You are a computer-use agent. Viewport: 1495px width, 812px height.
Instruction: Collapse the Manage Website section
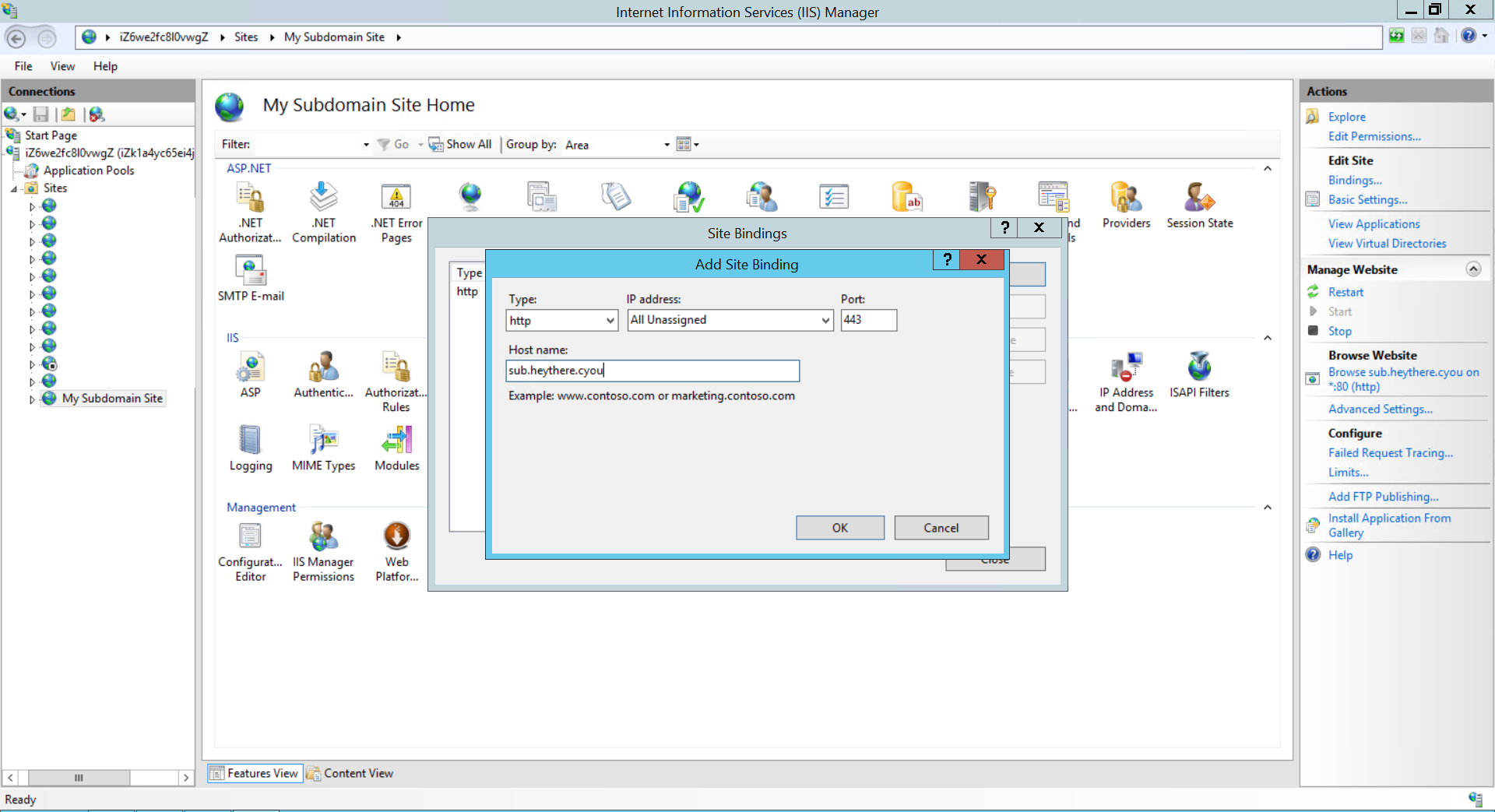coord(1473,269)
